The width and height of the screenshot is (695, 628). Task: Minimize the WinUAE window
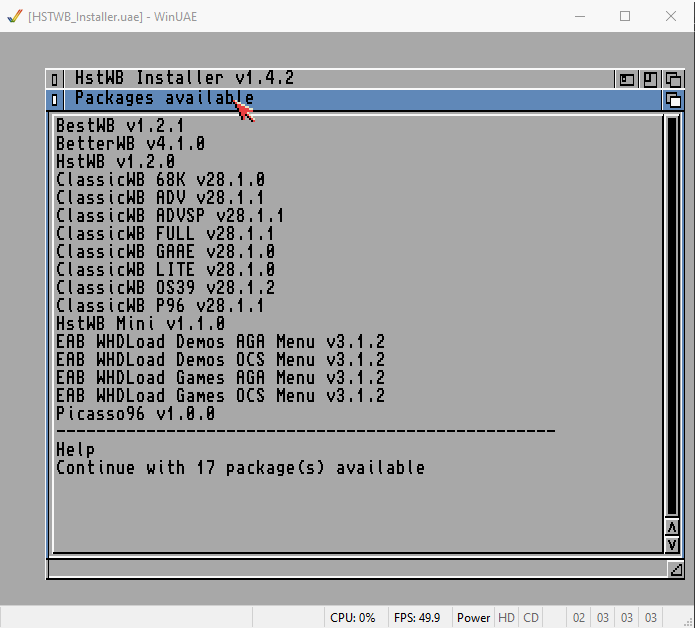(x=580, y=16)
